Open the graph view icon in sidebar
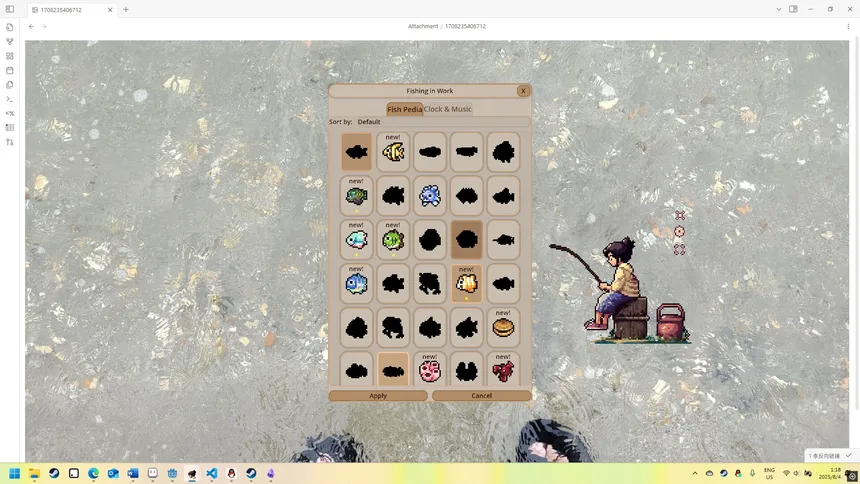Screen dimensions: 860x484 pos(10,42)
